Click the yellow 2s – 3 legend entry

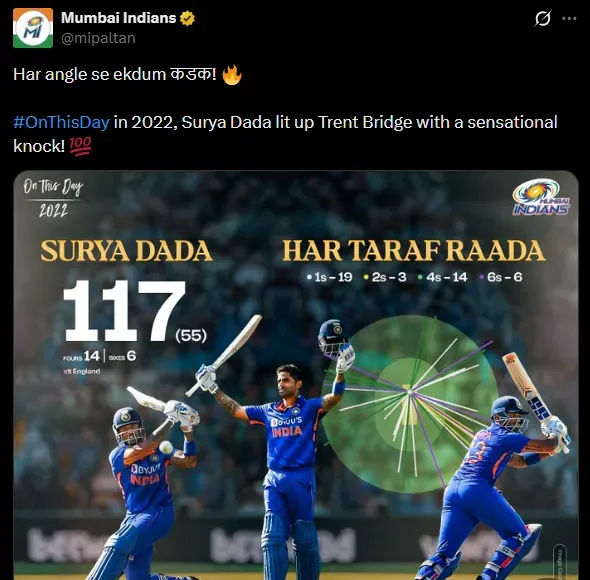tap(385, 277)
